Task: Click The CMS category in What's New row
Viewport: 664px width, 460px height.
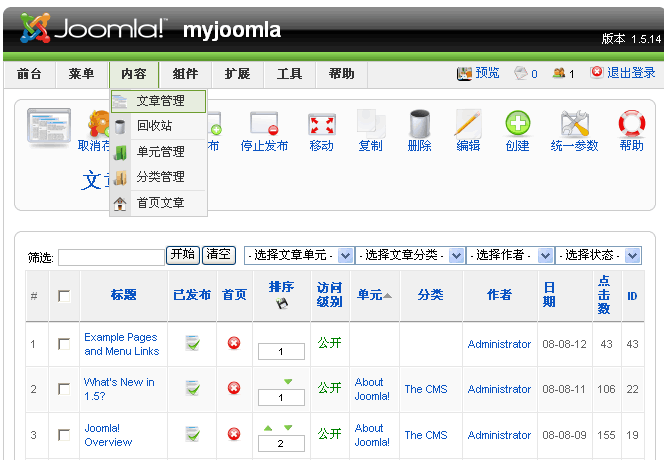Action: 426,389
